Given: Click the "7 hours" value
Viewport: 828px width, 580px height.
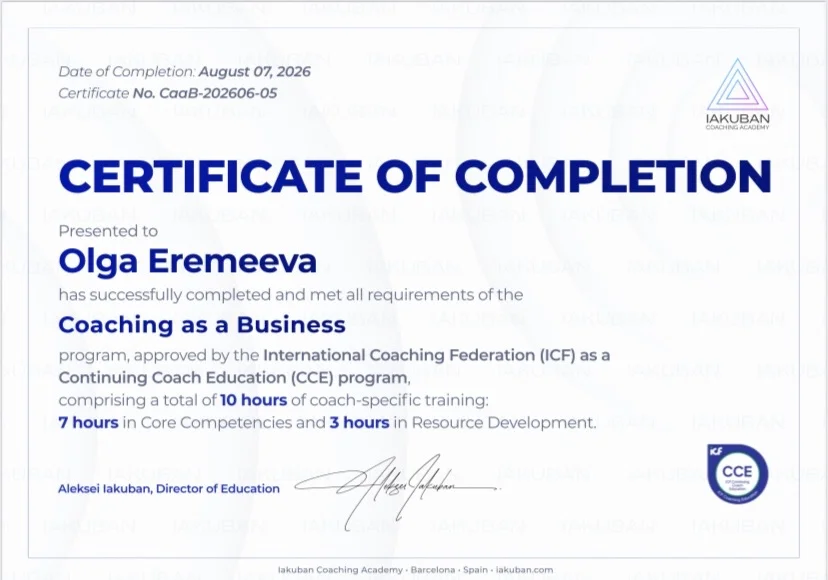Looking at the screenshot, I should [89, 423].
